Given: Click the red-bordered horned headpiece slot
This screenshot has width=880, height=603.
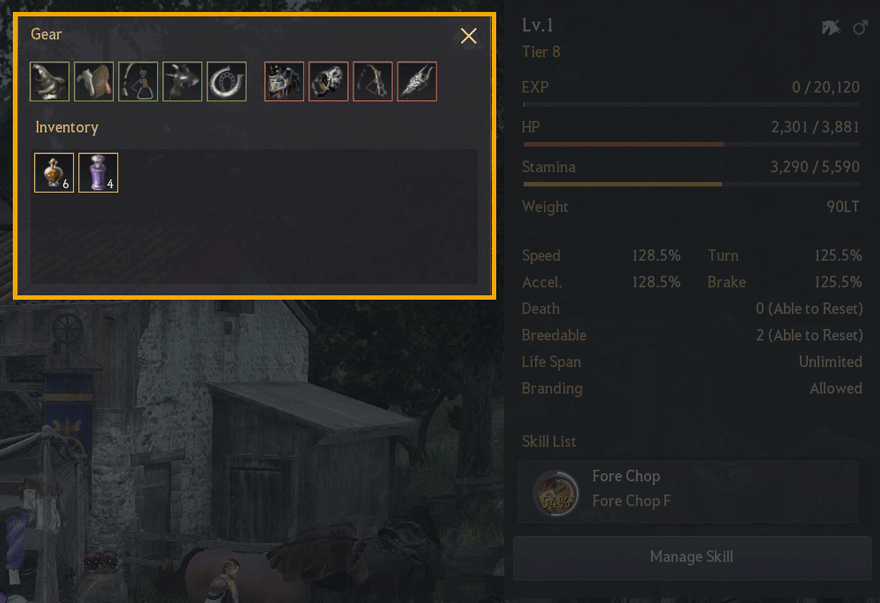Looking at the screenshot, I should tap(417, 81).
